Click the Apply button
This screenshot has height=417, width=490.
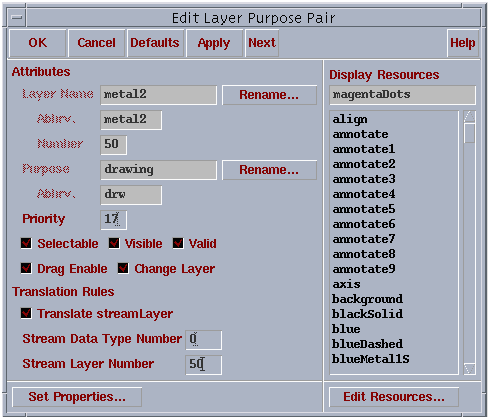coord(214,43)
